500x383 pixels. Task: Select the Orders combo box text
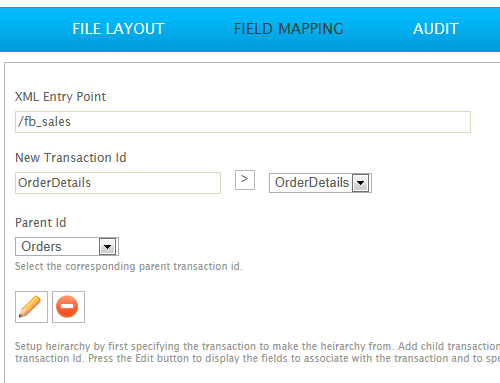click(41, 247)
